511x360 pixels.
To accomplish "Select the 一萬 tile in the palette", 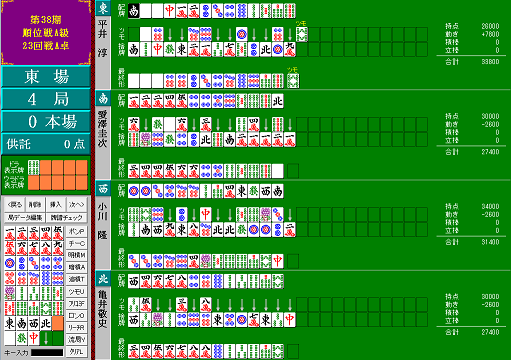I will click(10, 234).
